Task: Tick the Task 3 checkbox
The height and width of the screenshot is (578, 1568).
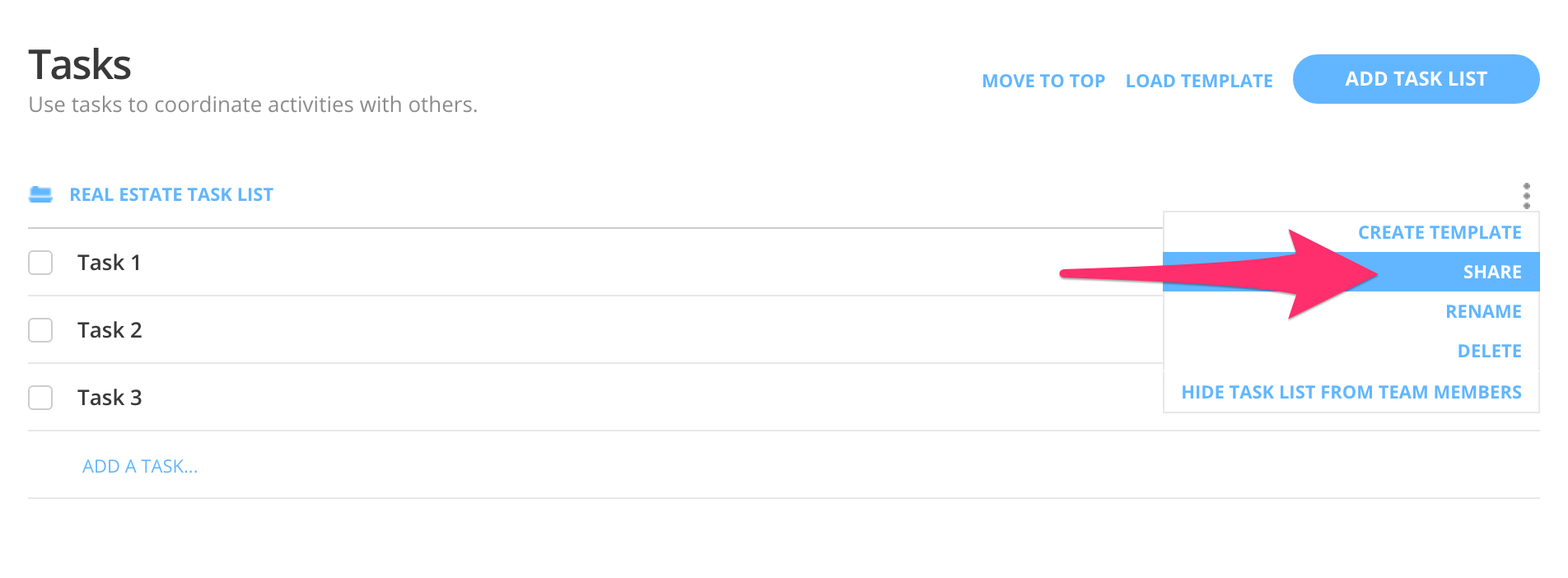Action: pos(40,398)
